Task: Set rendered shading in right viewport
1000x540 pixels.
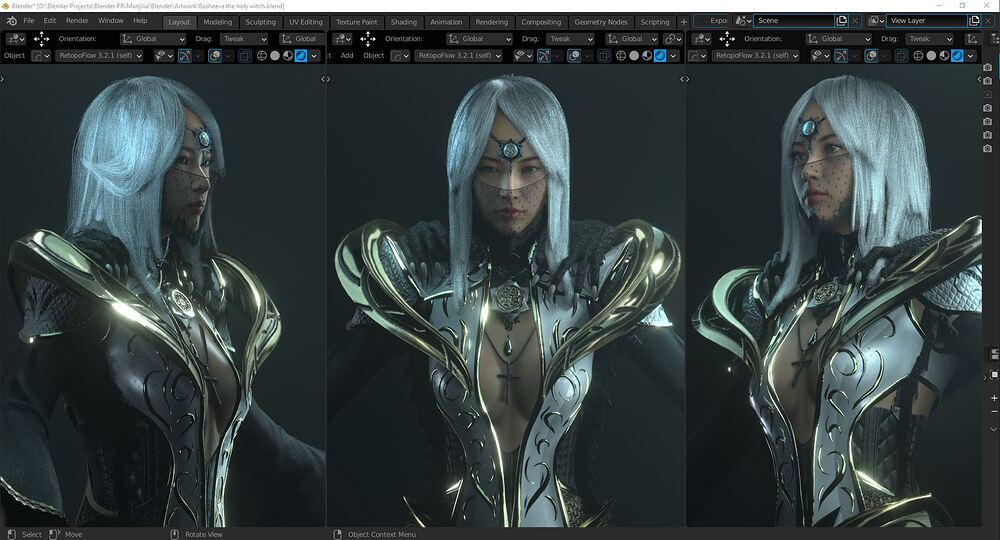Action: point(957,55)
